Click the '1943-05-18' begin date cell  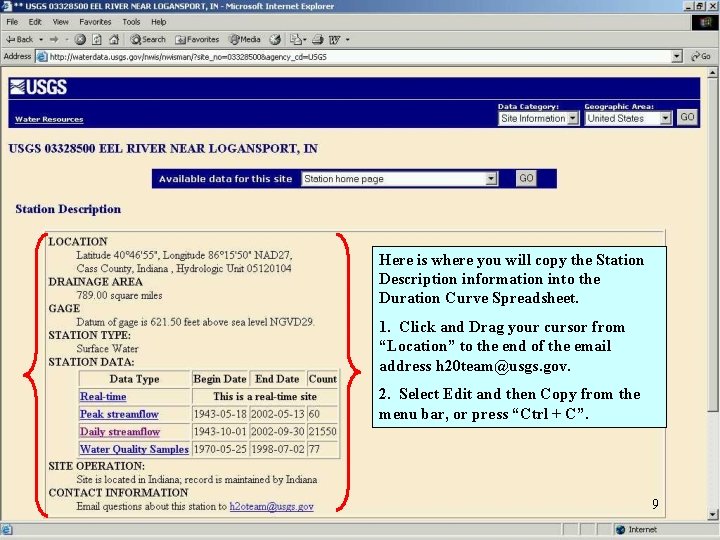220,414
